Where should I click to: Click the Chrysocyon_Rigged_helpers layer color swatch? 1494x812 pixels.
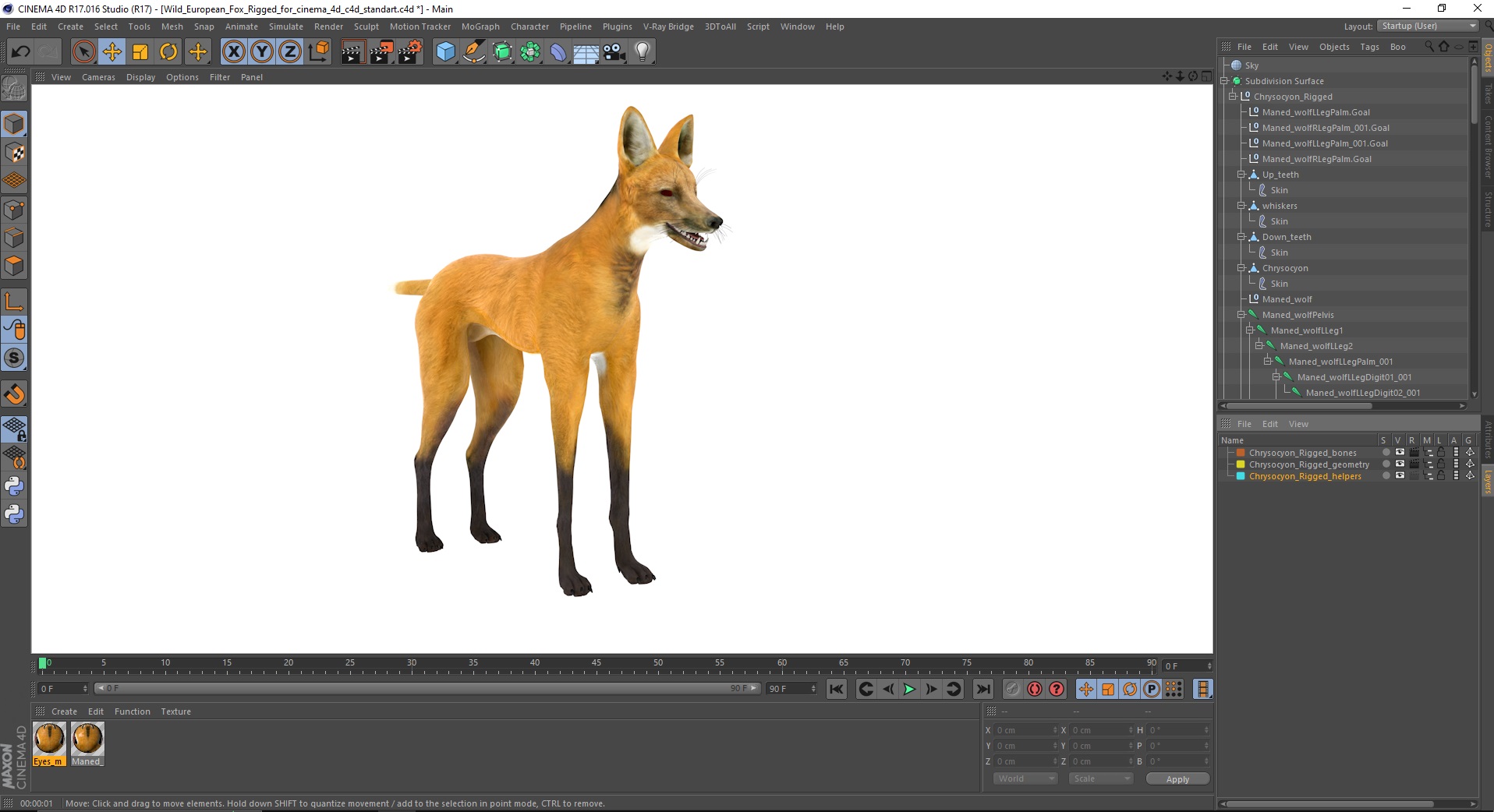(1241, 476)
